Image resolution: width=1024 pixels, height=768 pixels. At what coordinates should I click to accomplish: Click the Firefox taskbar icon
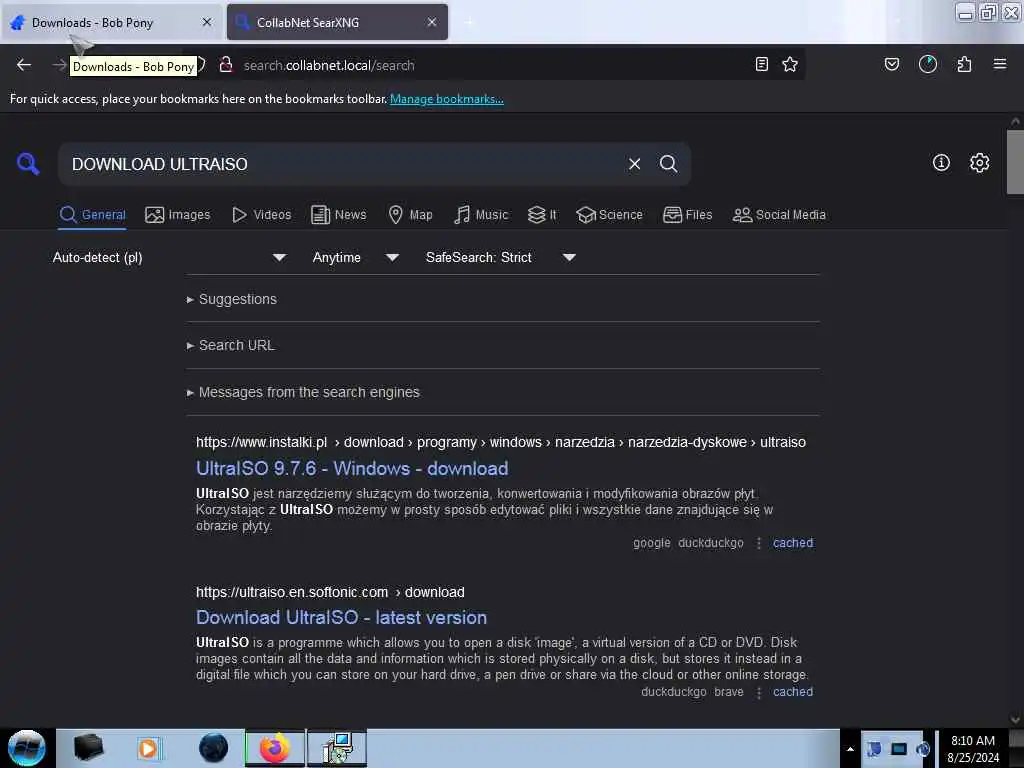pos(274,748)
